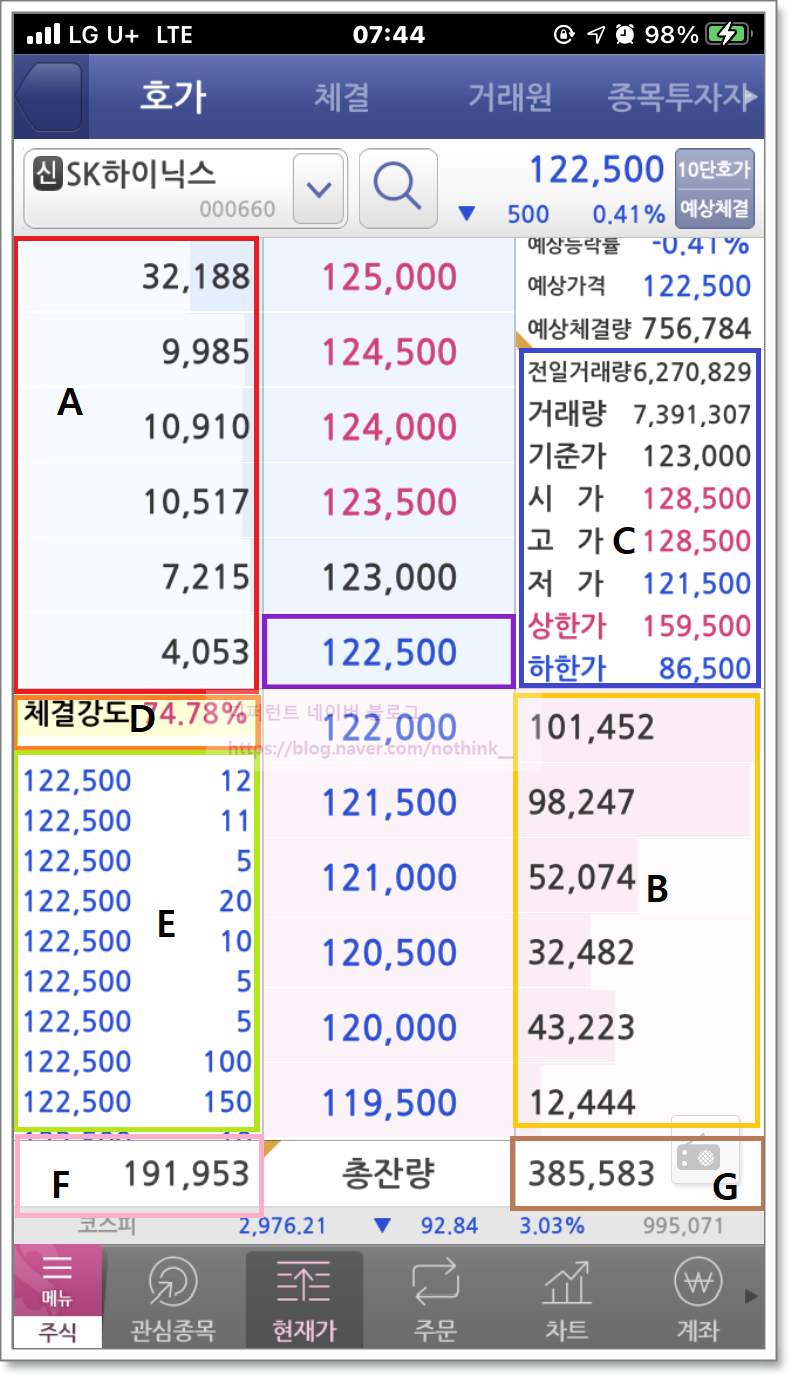Select the 124,500 ask price
This screenshot has width=790, height=1374.
click(387, 352)
